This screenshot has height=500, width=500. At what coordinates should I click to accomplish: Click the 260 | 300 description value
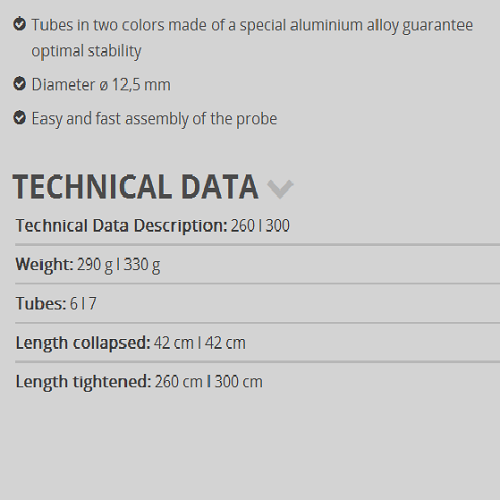260,226
